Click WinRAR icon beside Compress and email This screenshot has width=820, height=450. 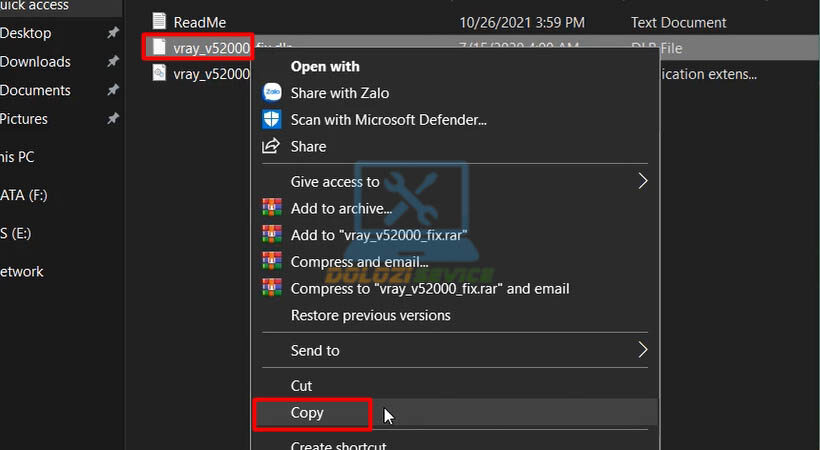pos(271,261)
